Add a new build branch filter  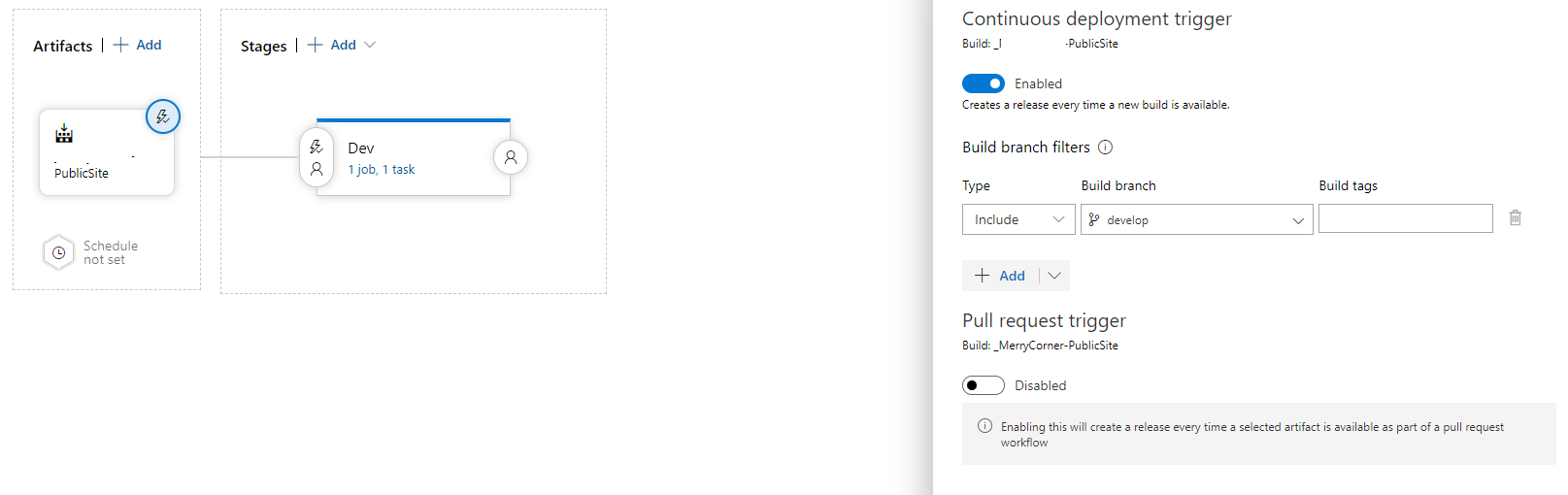1000,276
